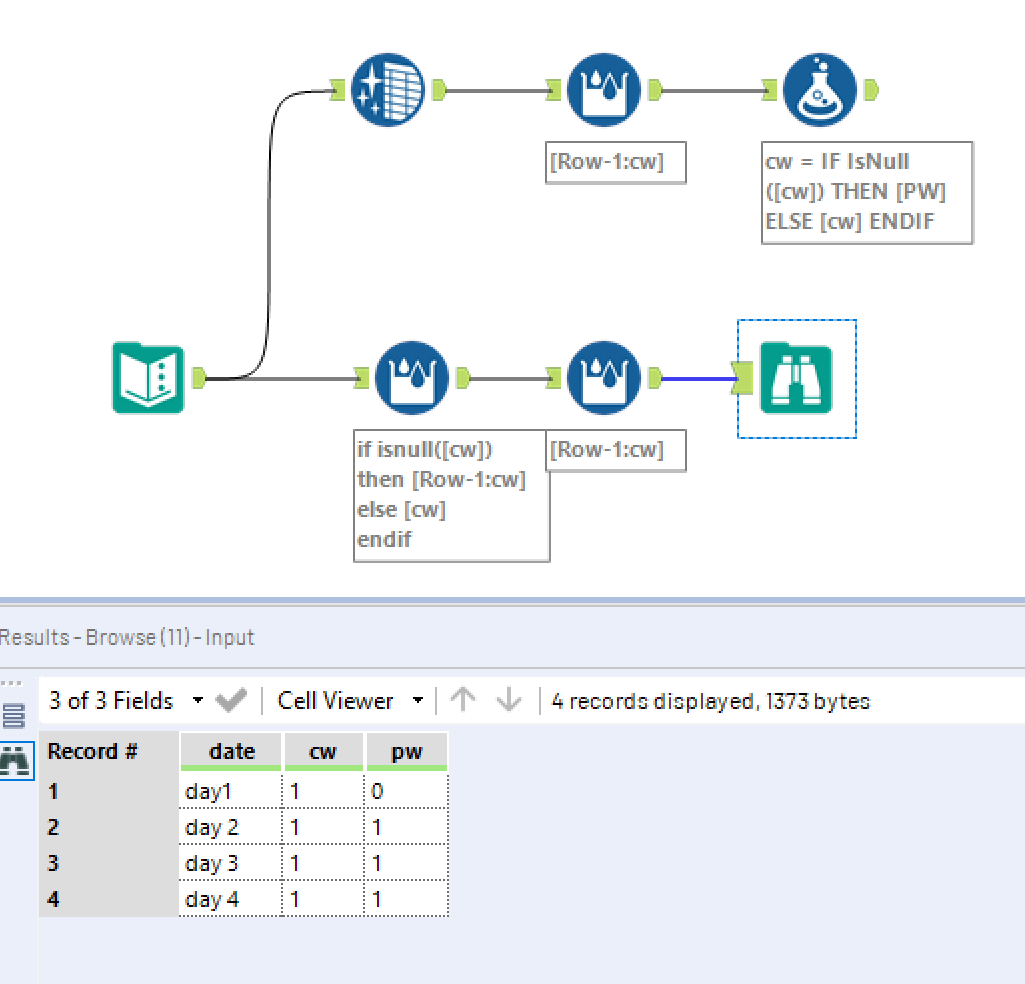Image resolution: width=1025 pixels, height=984 pixels.
Task: Select the Browse tool on the canvas
Action: click(796, 377)
